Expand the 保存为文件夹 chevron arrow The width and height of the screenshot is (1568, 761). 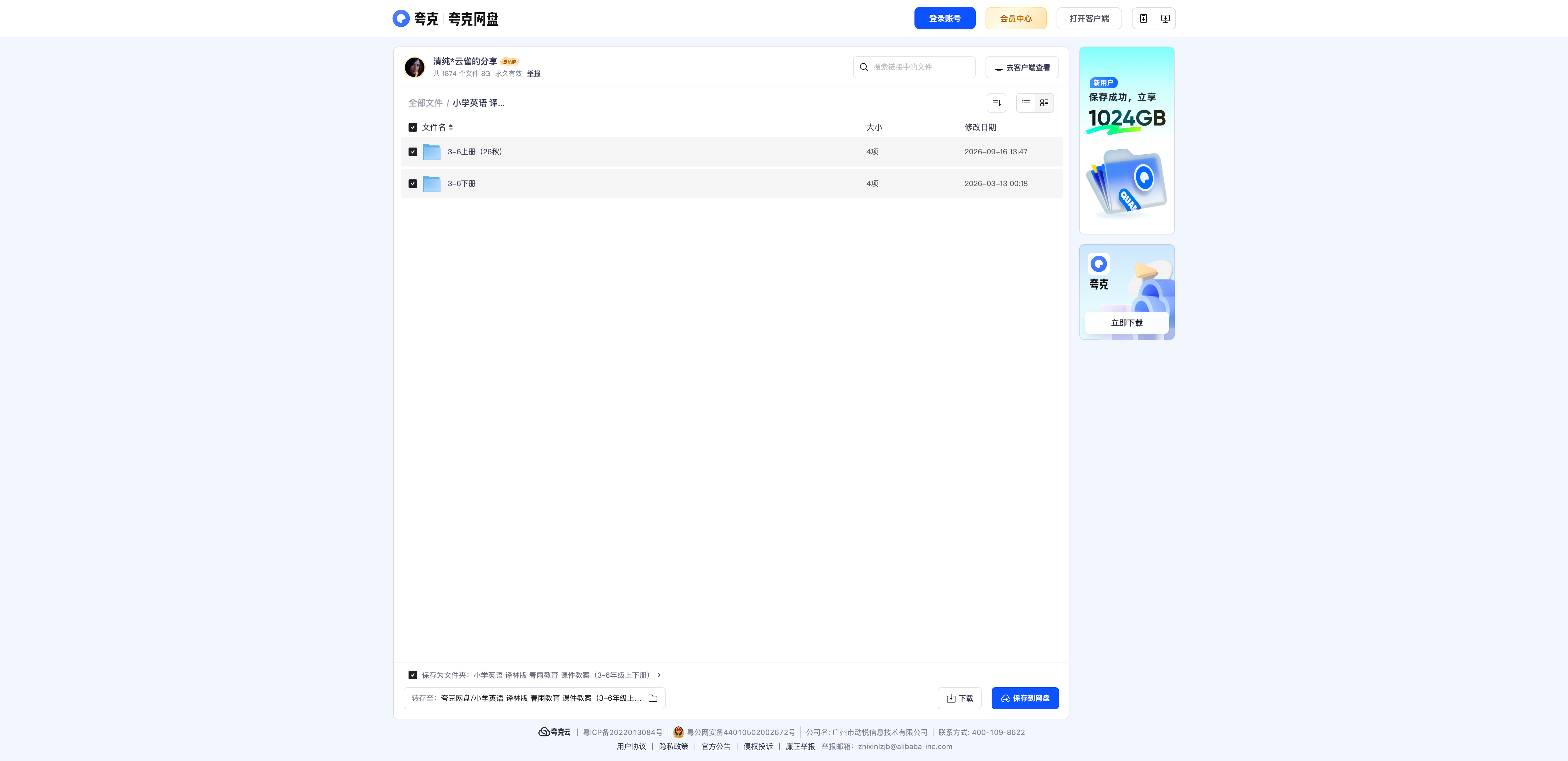pos(659,675)
